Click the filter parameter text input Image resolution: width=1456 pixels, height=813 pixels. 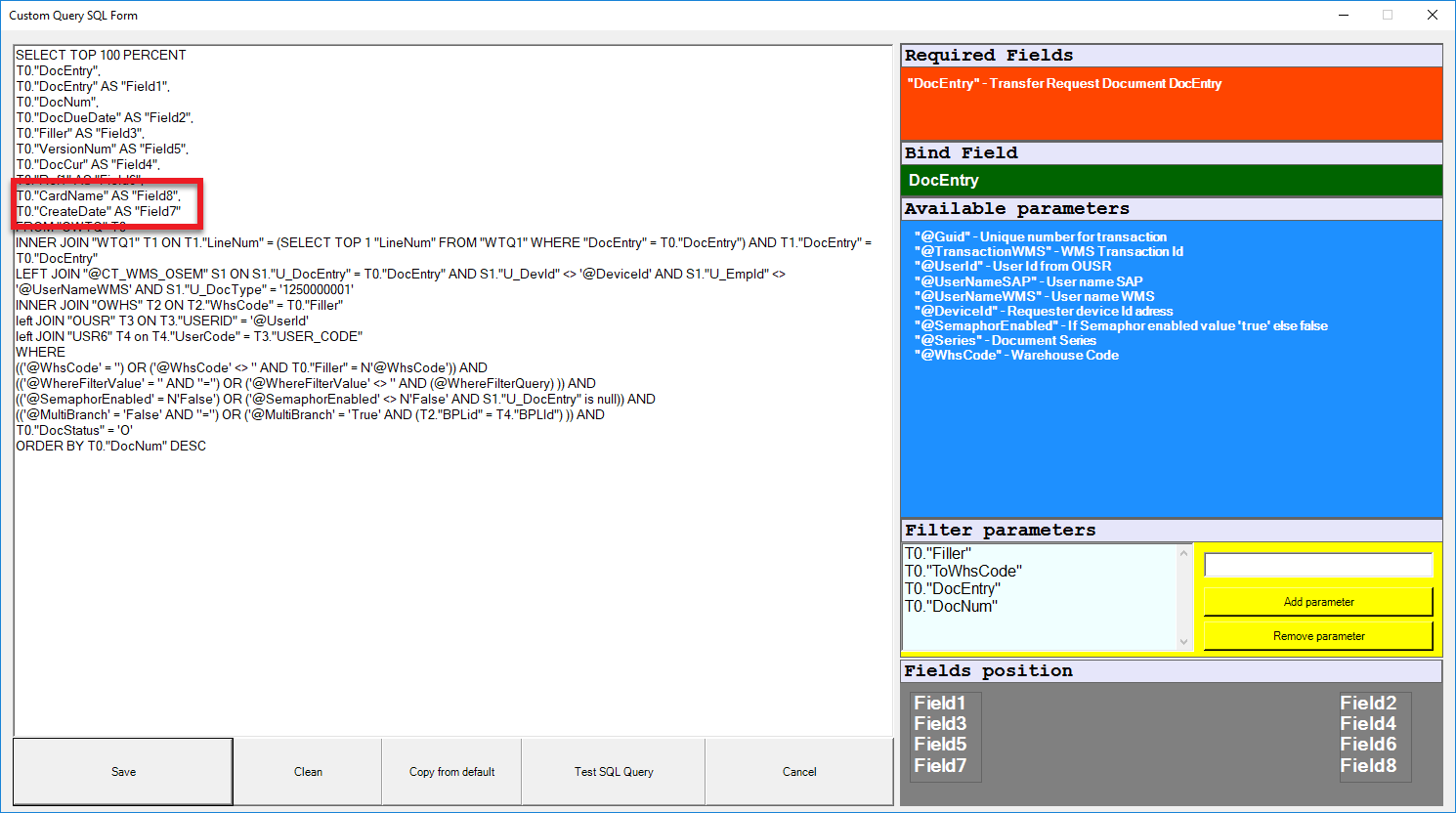[1317, 565]
